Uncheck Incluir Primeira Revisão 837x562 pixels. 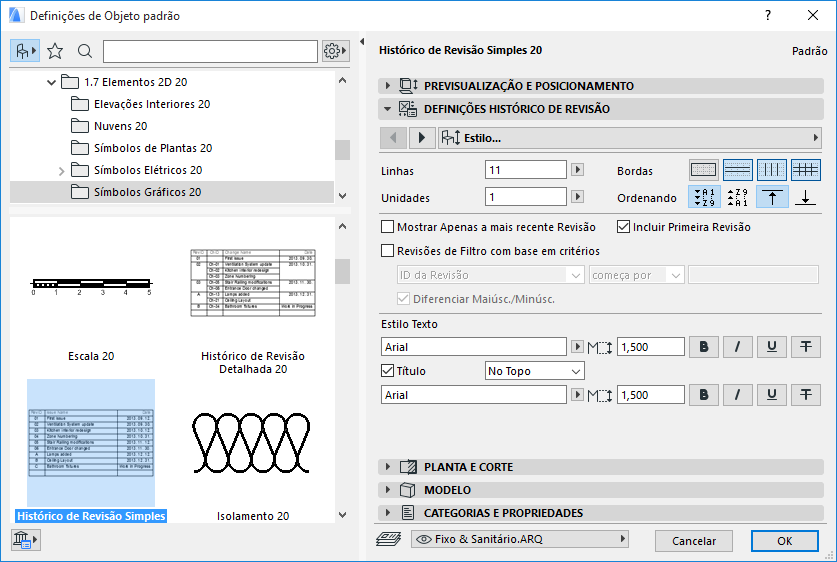click(623, 227)
